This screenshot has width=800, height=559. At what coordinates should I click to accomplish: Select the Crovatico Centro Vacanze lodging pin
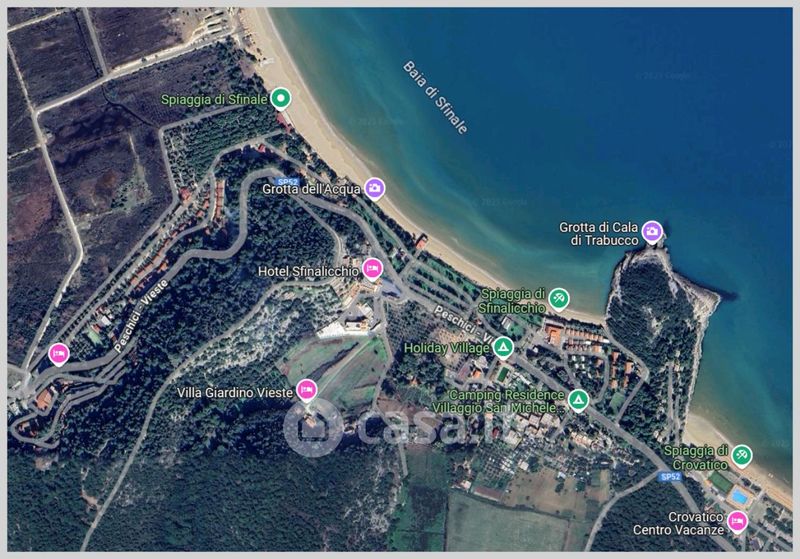[x=737, y=522]
